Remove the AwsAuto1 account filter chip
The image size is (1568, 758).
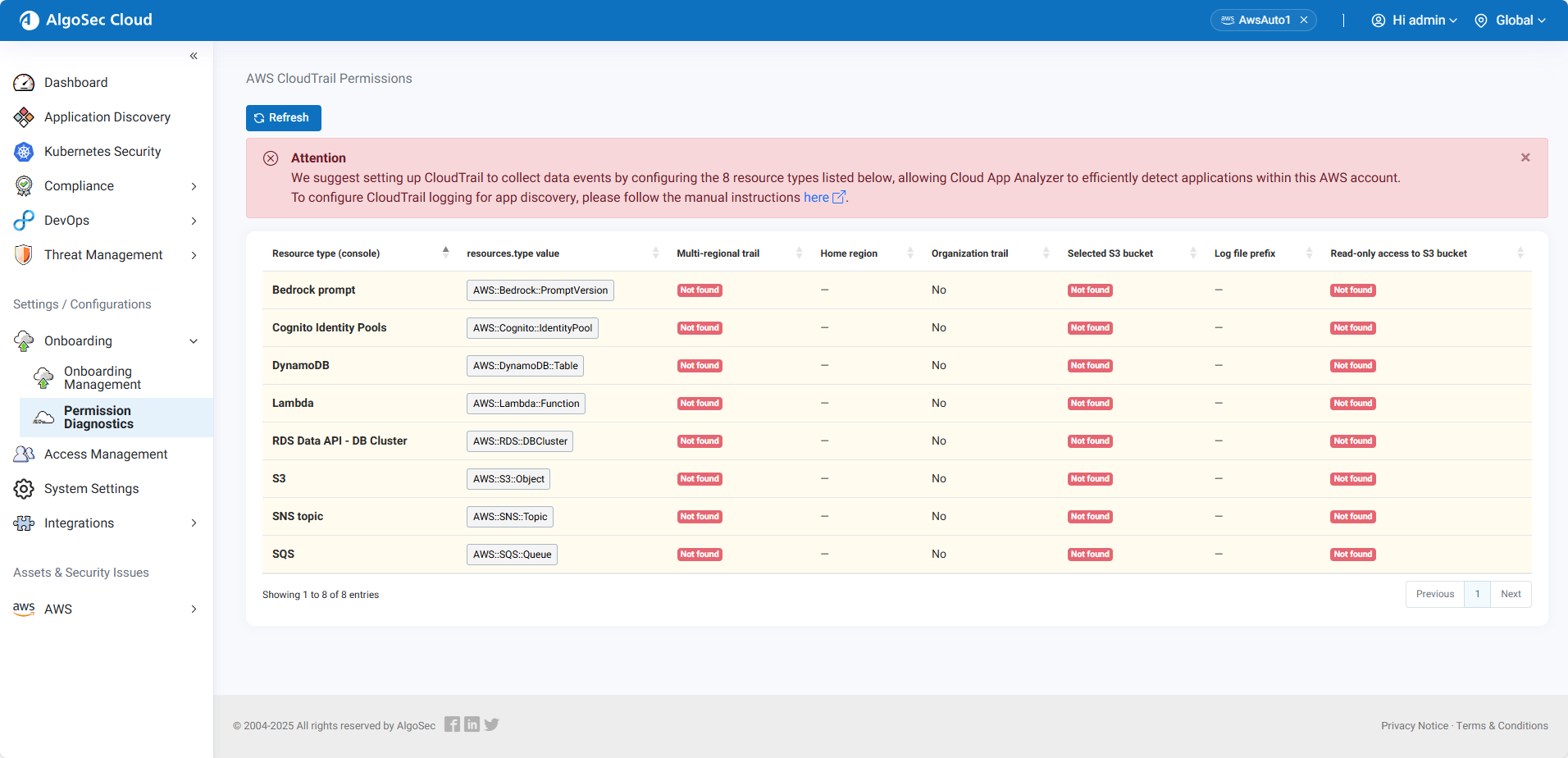(1304, 21)
